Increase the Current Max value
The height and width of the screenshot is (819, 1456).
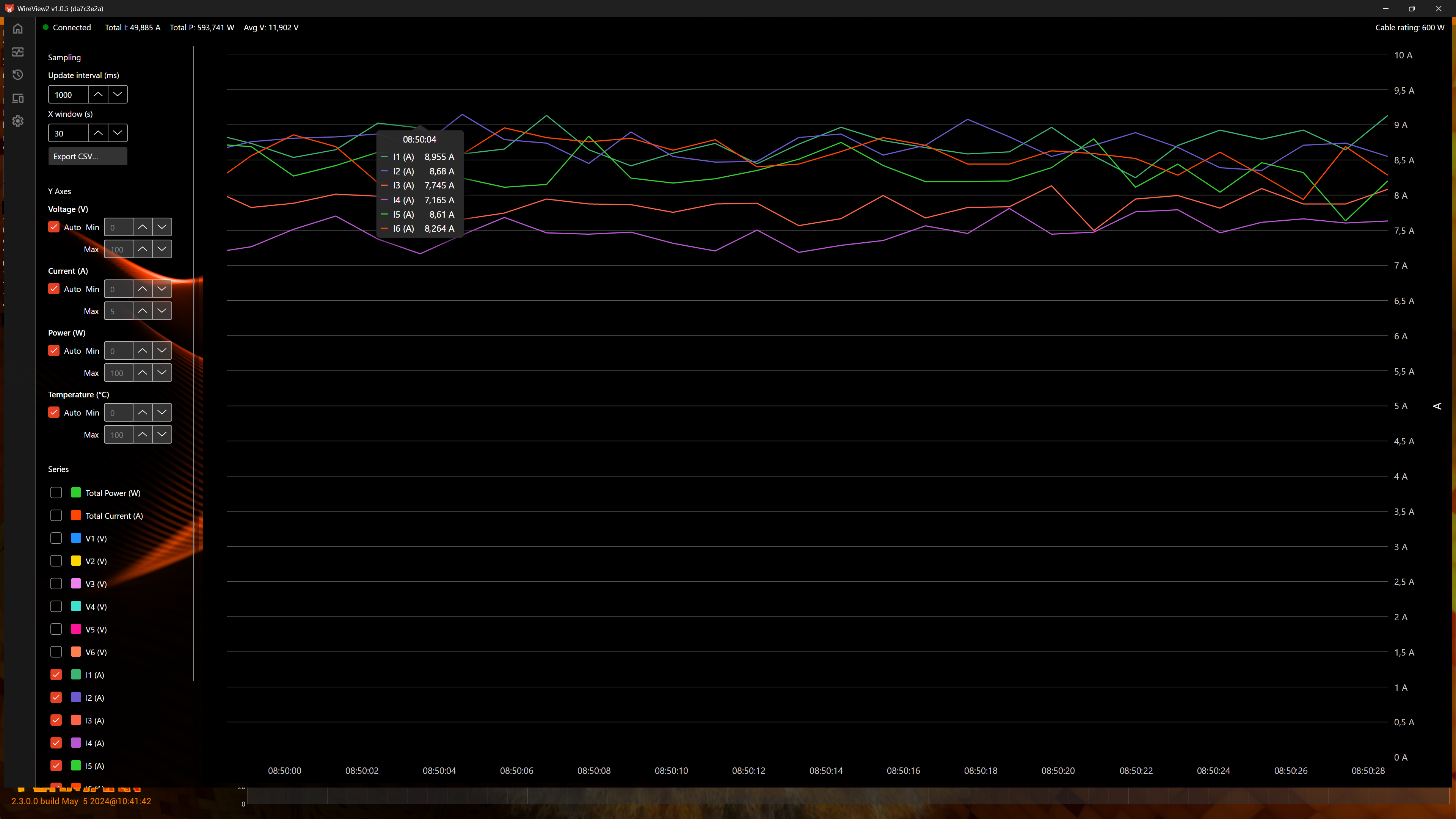click(143, 311)
